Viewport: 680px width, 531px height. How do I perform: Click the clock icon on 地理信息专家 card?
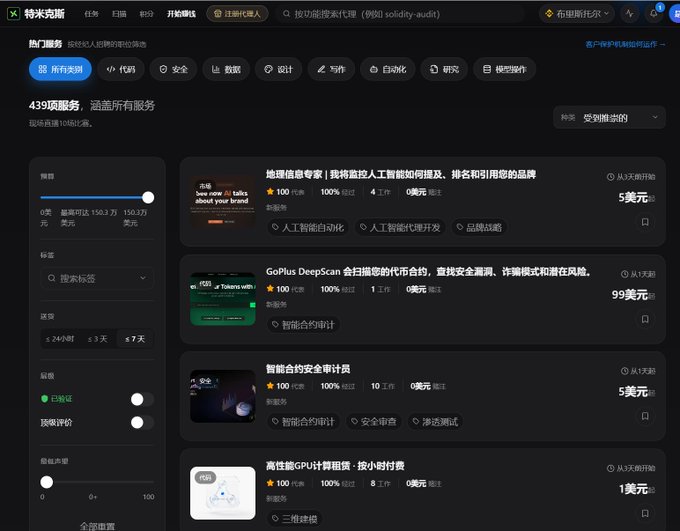610,177
